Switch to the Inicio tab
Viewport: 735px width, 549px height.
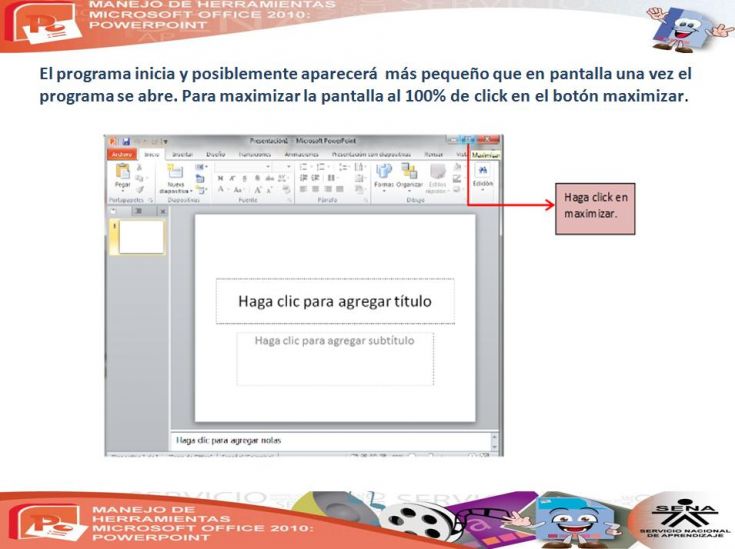(152, 155)
